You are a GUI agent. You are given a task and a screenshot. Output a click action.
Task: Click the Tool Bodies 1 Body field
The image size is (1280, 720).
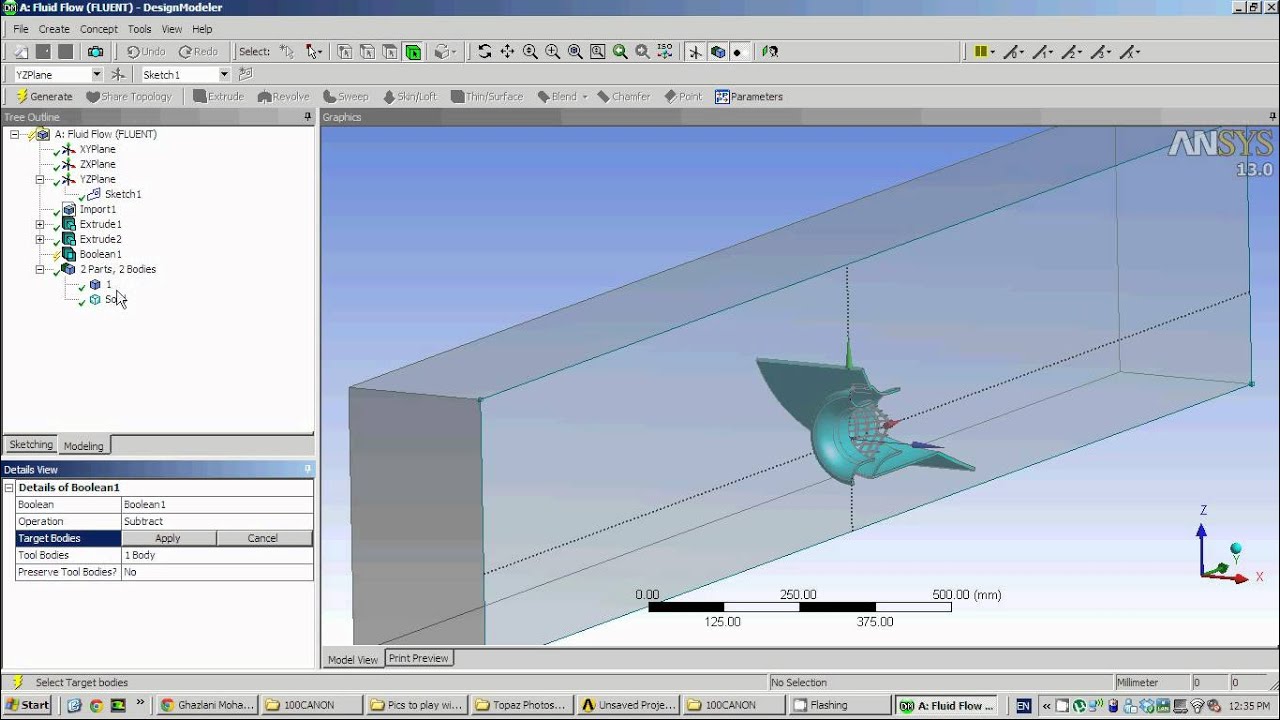(217, 556)
